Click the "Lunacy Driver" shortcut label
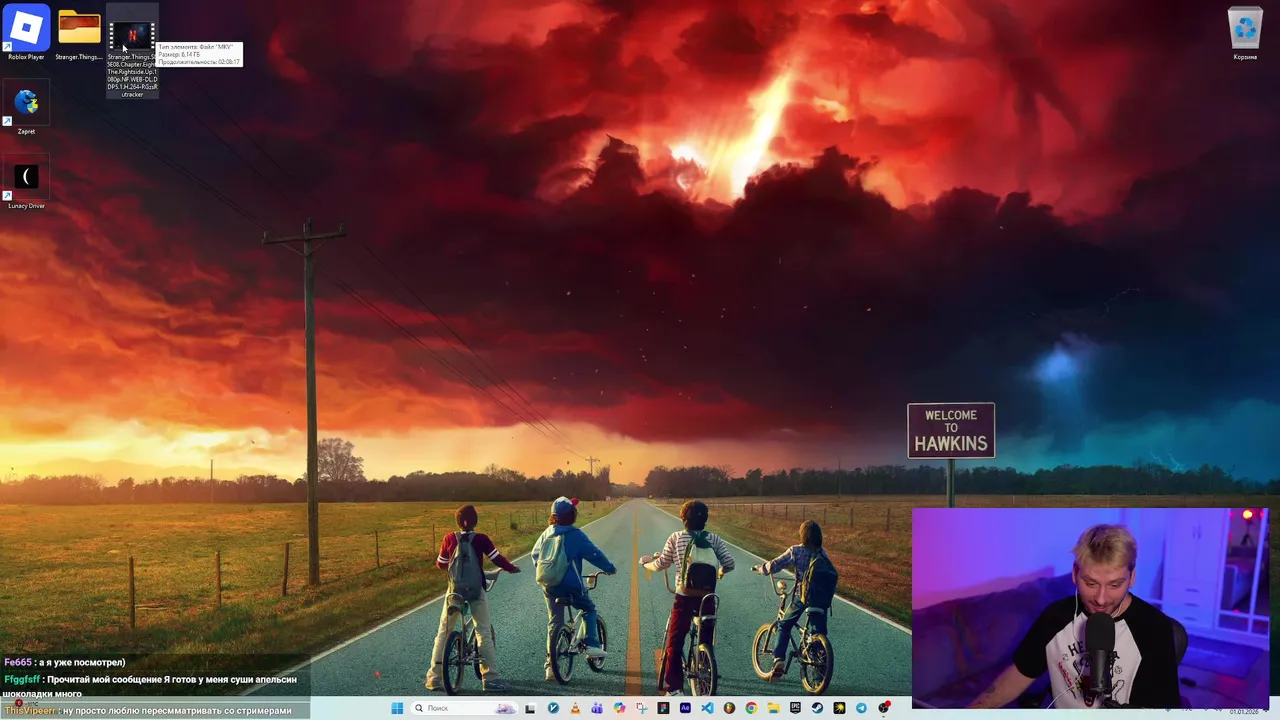1280x720 pixels. coord(26,206)
